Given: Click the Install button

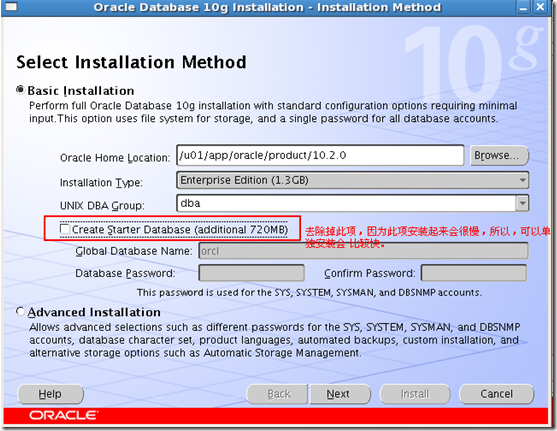Looking at the screenshot, I should (415, 394).
